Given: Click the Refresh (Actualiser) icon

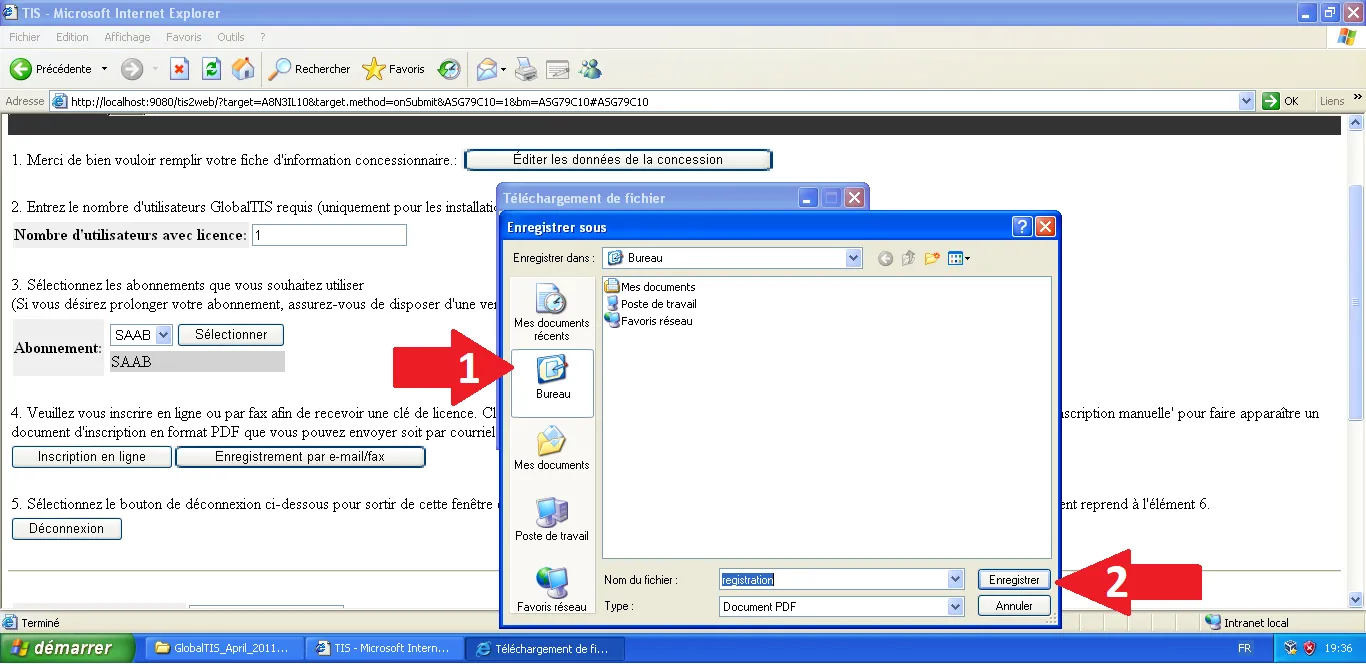Looking at the screenshot, I should [x=210, y=69].
